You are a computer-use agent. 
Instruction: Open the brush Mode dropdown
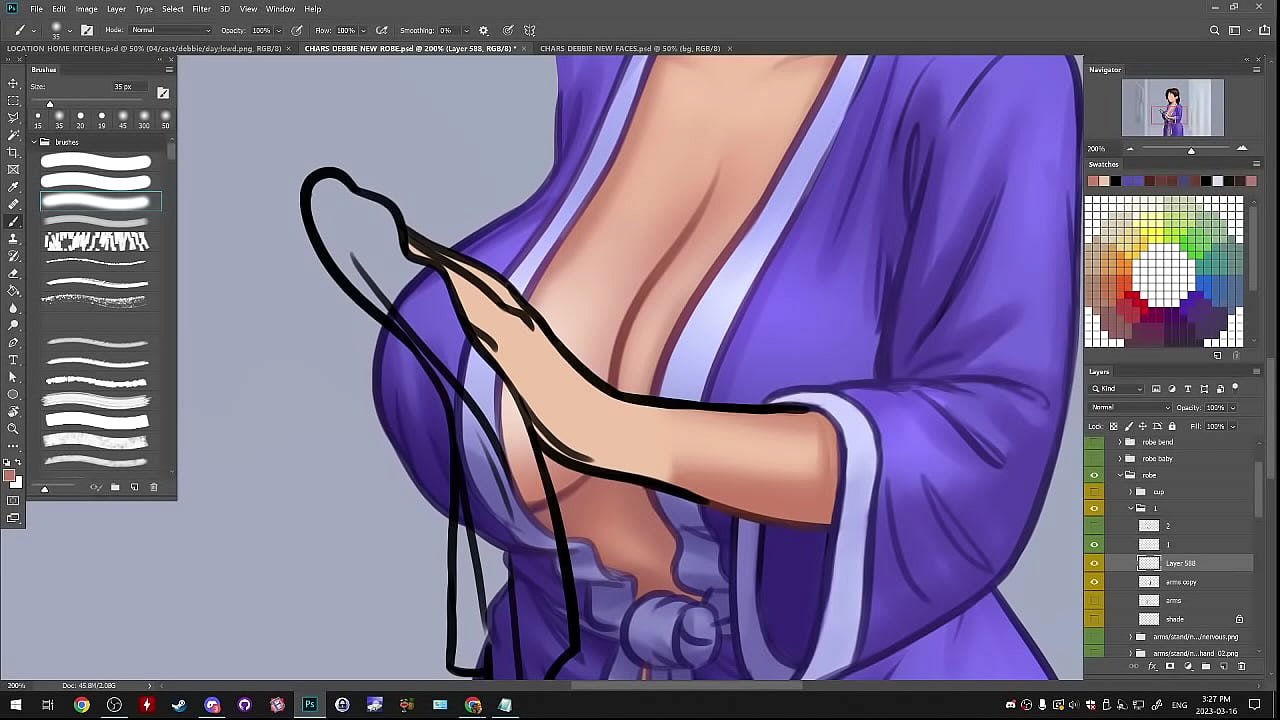(x=170, y=30)
